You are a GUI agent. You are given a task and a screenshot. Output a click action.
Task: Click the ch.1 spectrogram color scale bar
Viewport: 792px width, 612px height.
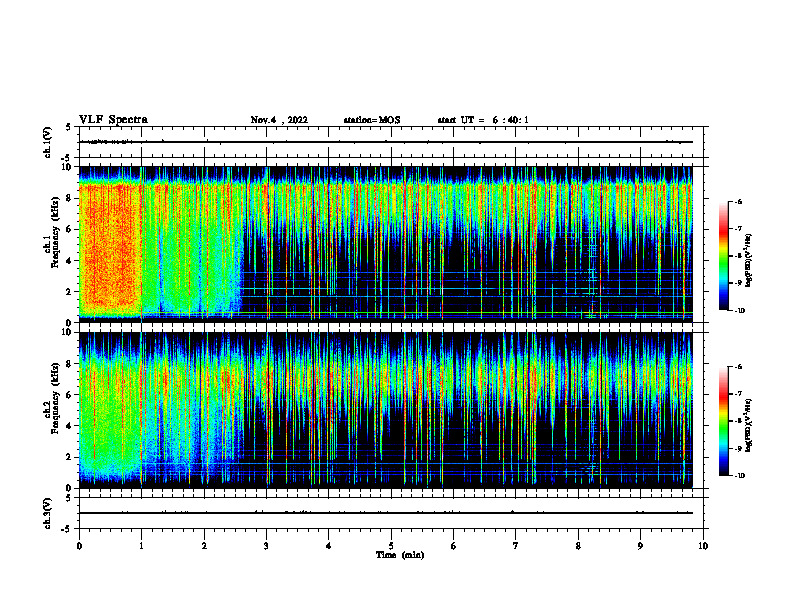pos(723,256)
